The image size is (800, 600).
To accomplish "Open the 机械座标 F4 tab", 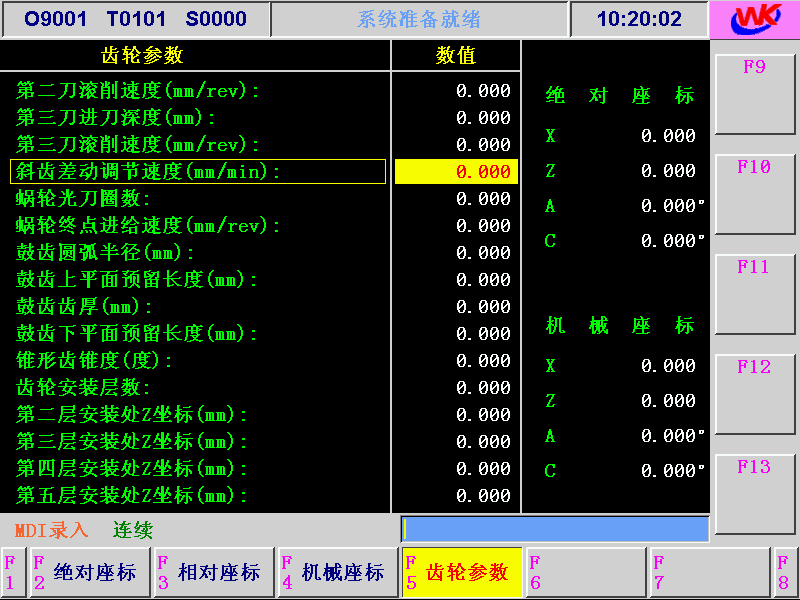I will (338, 572).
